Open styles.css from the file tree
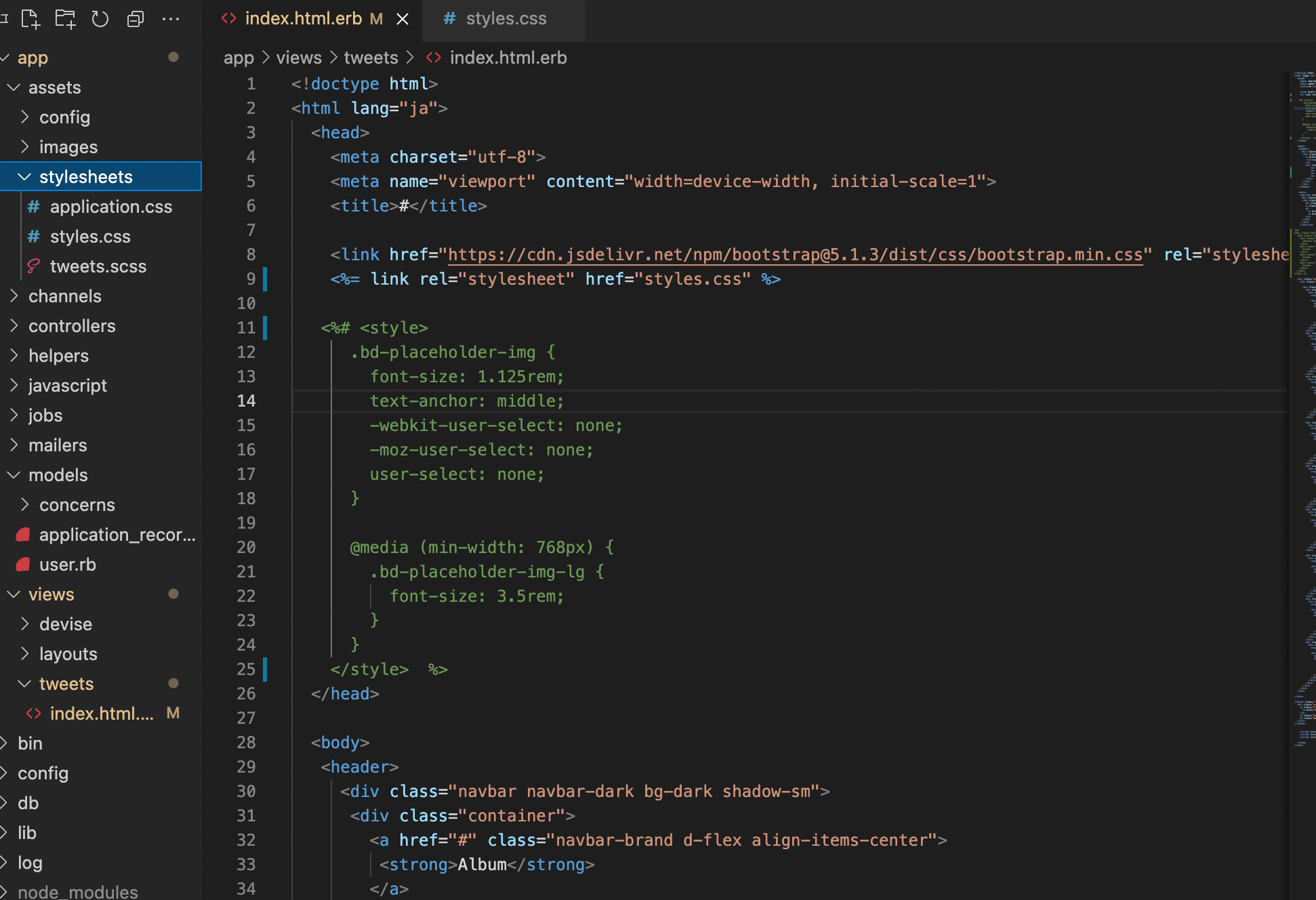The width and height of the screenshot is (1316, 900). point(101,237)
